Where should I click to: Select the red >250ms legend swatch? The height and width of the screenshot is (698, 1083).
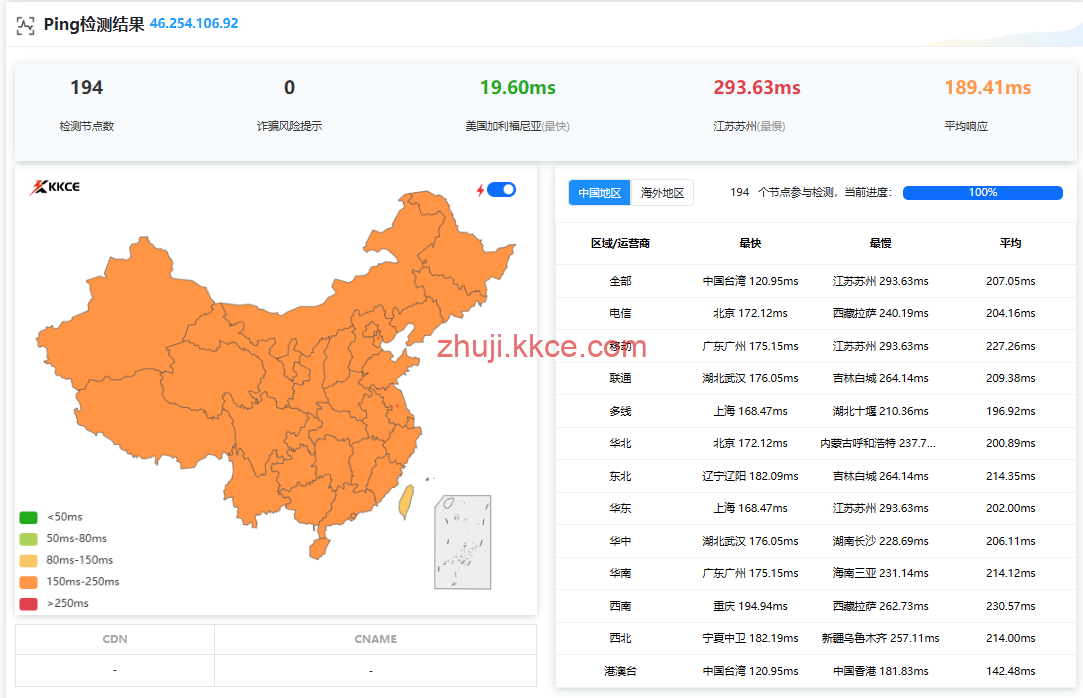click(29, 604)
